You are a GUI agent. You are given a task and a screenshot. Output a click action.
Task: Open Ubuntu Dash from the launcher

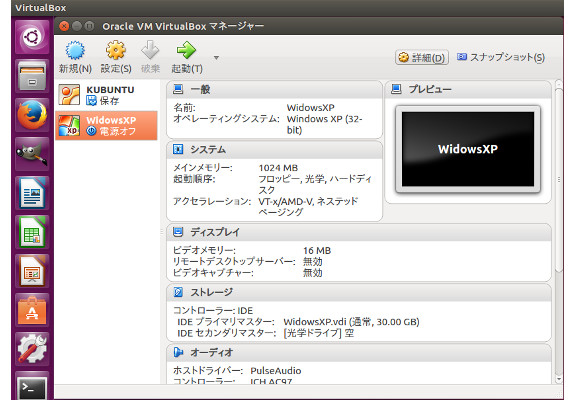[x=32, y=37]
